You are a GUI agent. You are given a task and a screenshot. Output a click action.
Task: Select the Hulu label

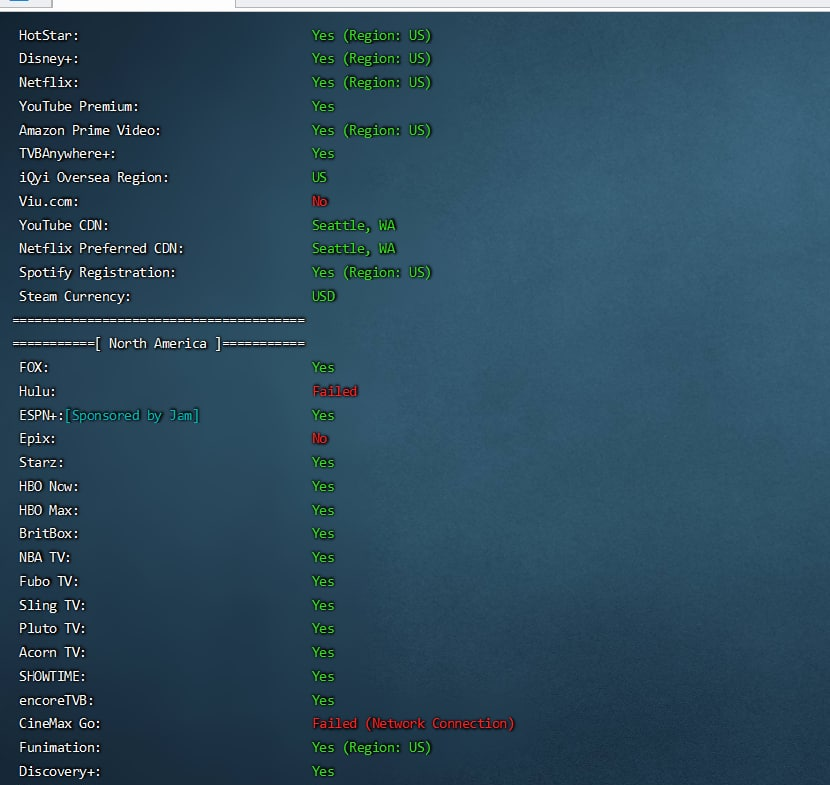pyautogui.click(x=37, y=391)
